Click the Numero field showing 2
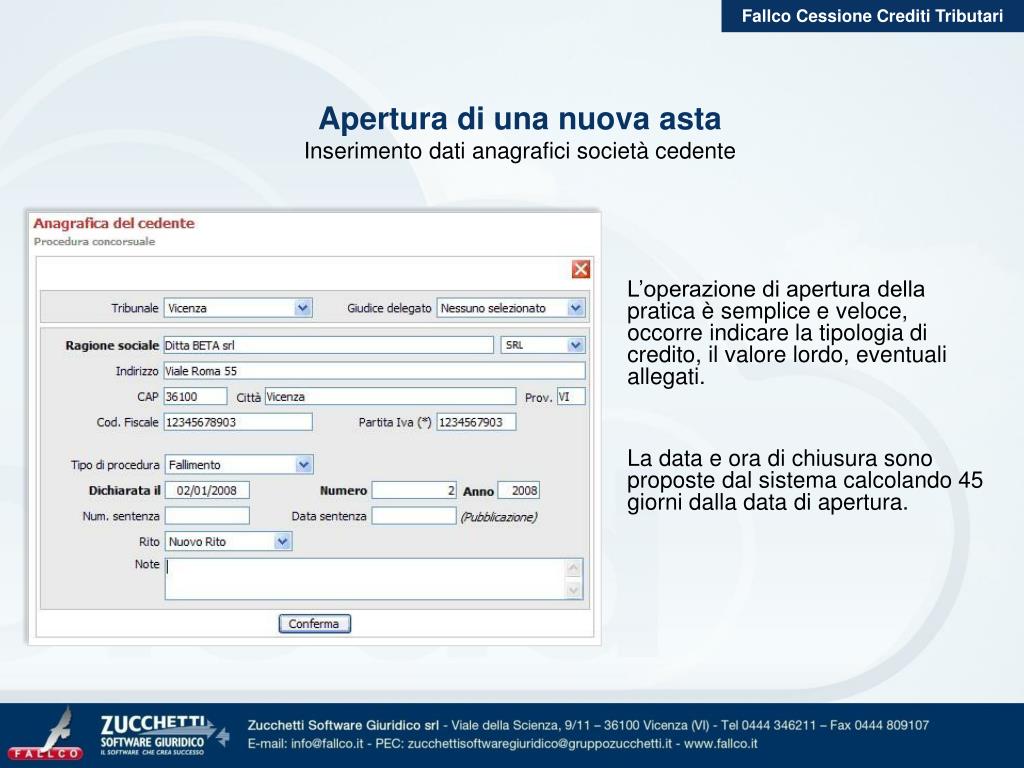This screenshot has height=768, width=1024. point(414,490)
